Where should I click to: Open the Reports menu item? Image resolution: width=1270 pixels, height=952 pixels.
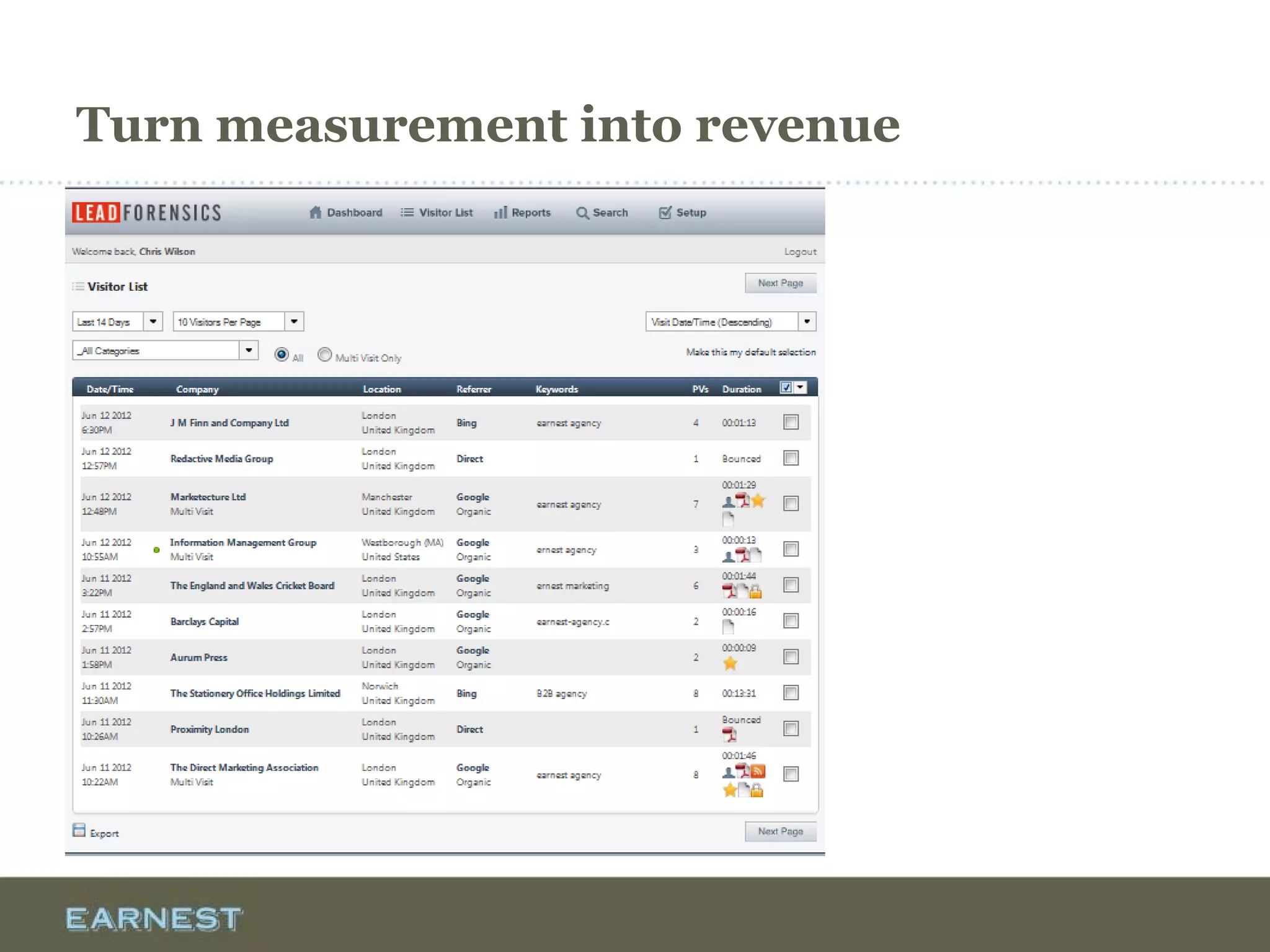[522, 213]
